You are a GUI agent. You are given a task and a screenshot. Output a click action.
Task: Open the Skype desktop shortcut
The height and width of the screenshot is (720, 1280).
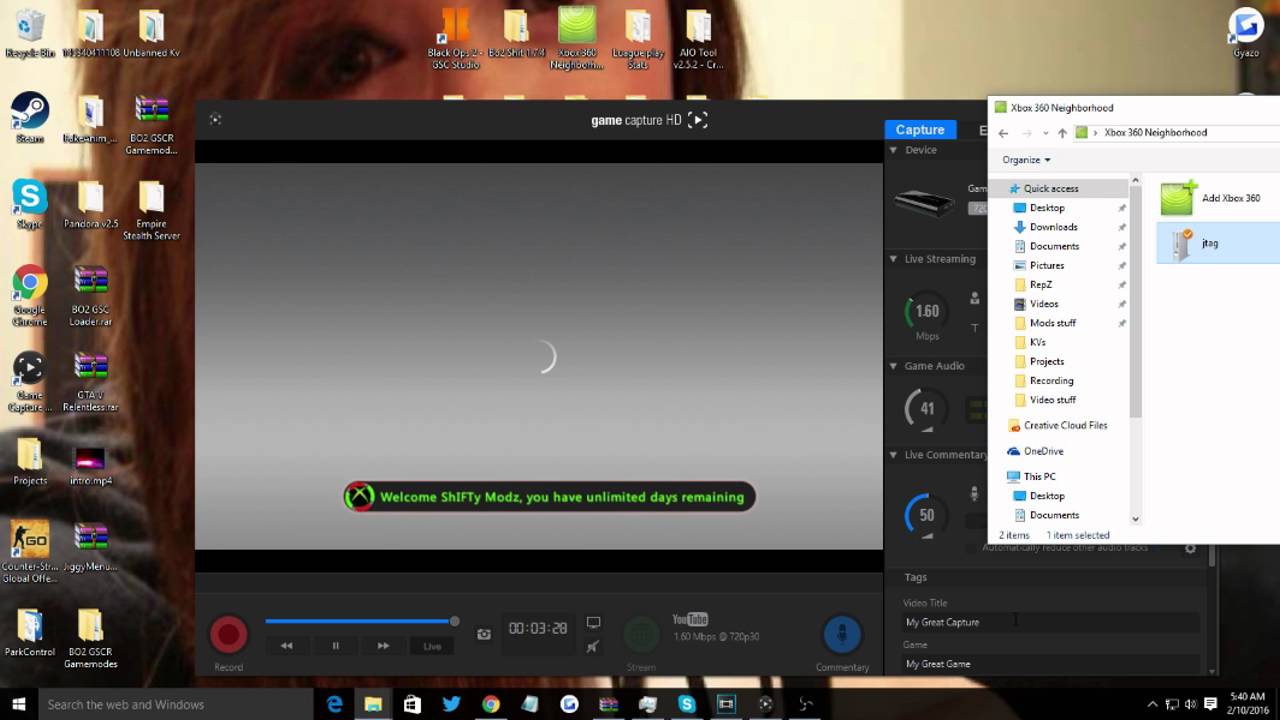(x=30, y=205)
